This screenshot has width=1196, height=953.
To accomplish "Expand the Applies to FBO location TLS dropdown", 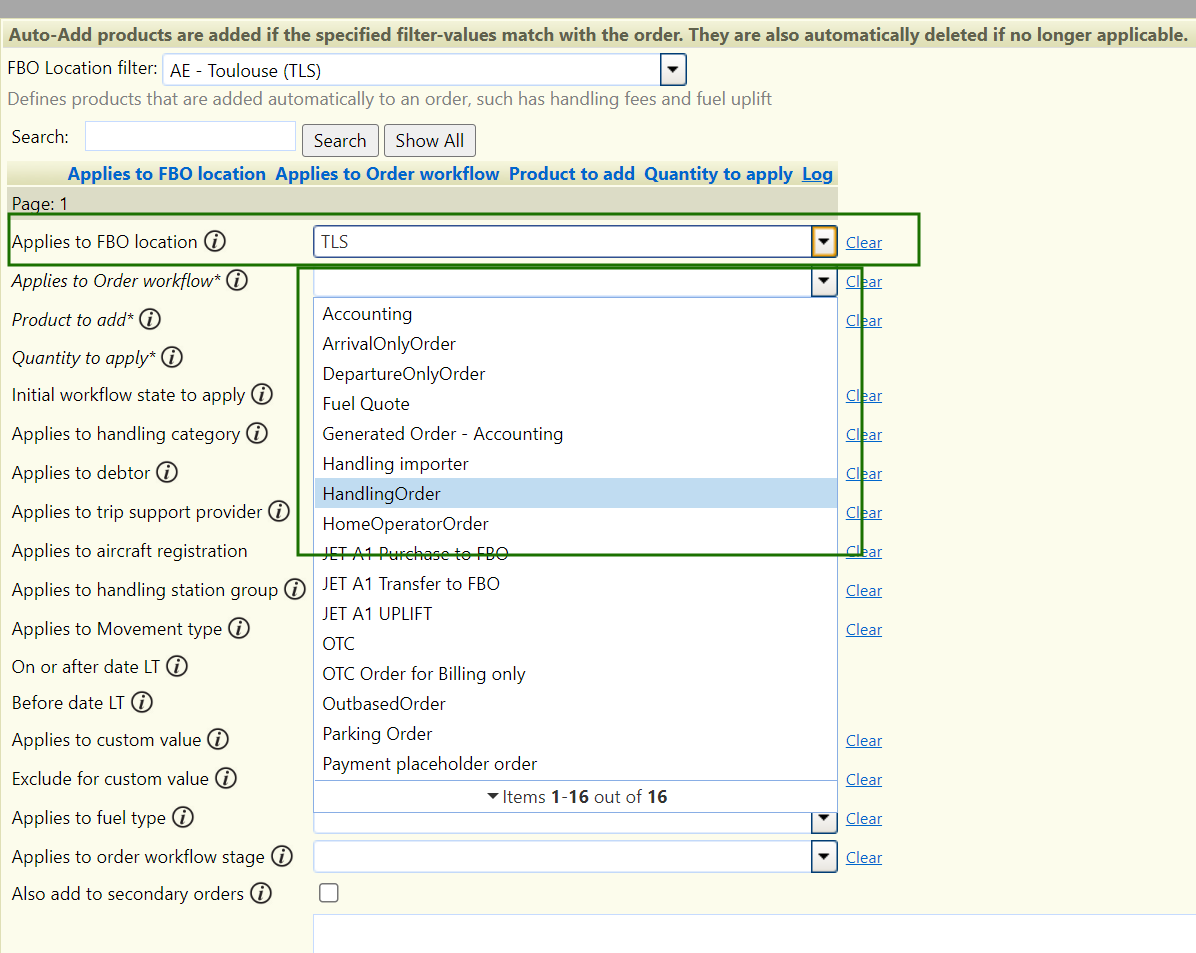I will [824, 242].
